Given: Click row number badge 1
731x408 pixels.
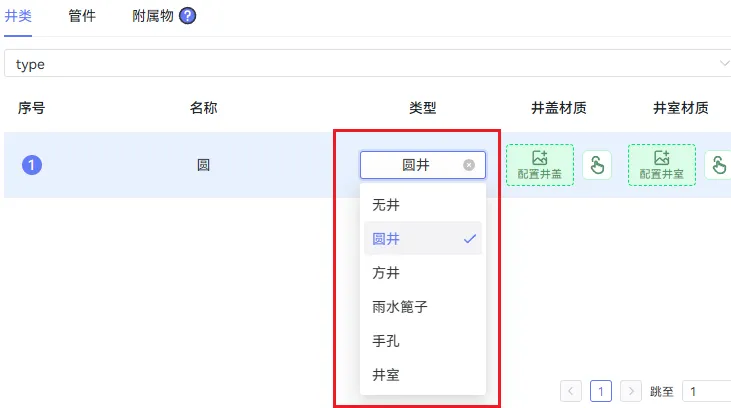Looking at the screenshot, I should (x=32, y=165).
